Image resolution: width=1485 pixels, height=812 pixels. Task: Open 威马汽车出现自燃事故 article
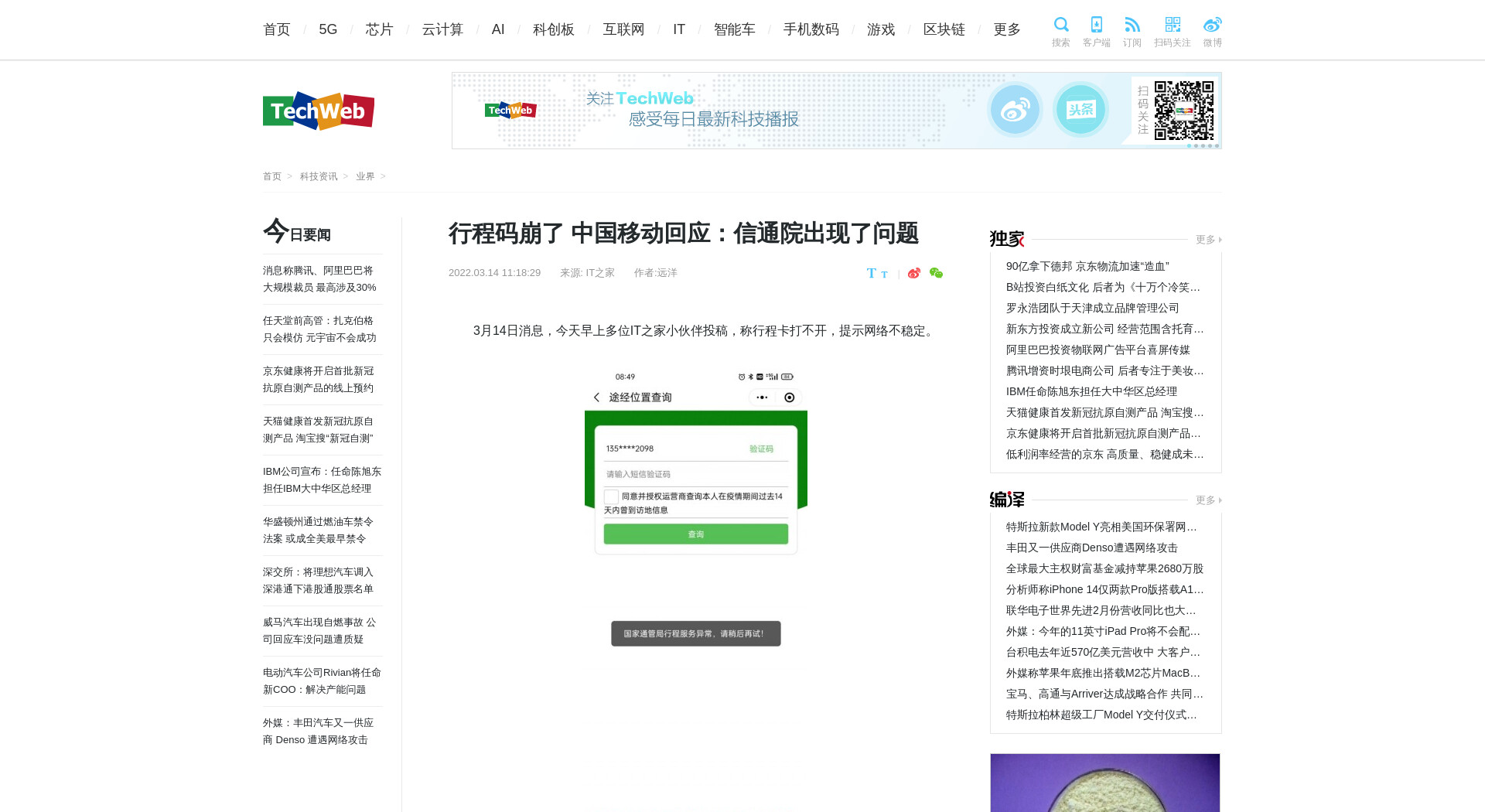coord(319,631)
